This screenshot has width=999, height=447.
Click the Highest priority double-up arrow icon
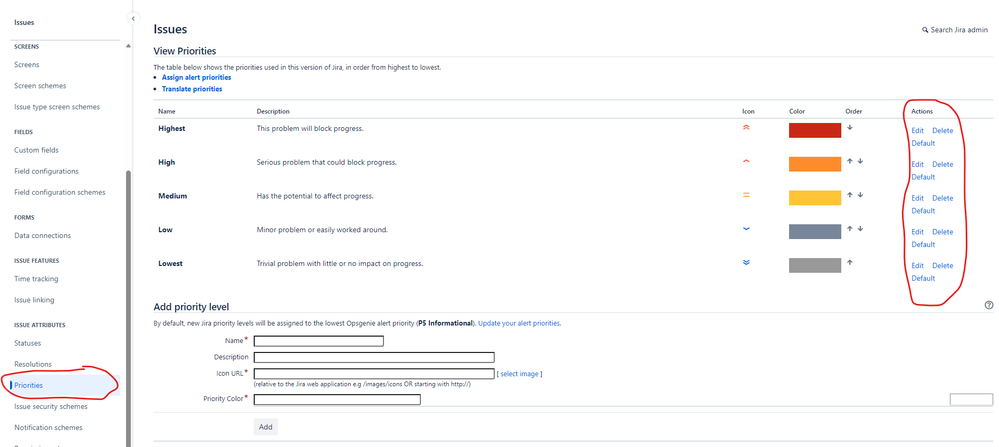click(746, 127)
